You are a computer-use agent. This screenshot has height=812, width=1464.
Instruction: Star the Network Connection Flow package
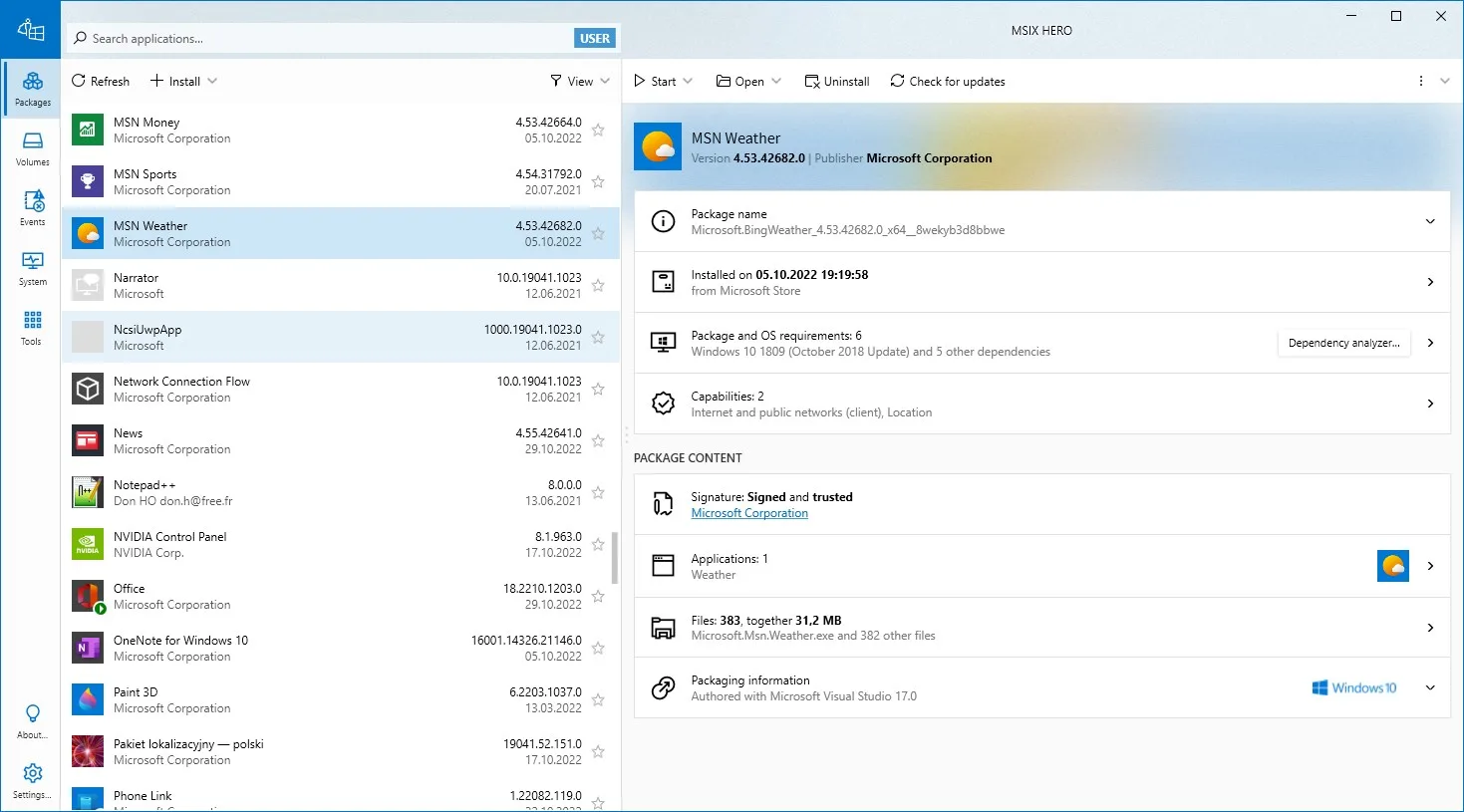(598, 389)
